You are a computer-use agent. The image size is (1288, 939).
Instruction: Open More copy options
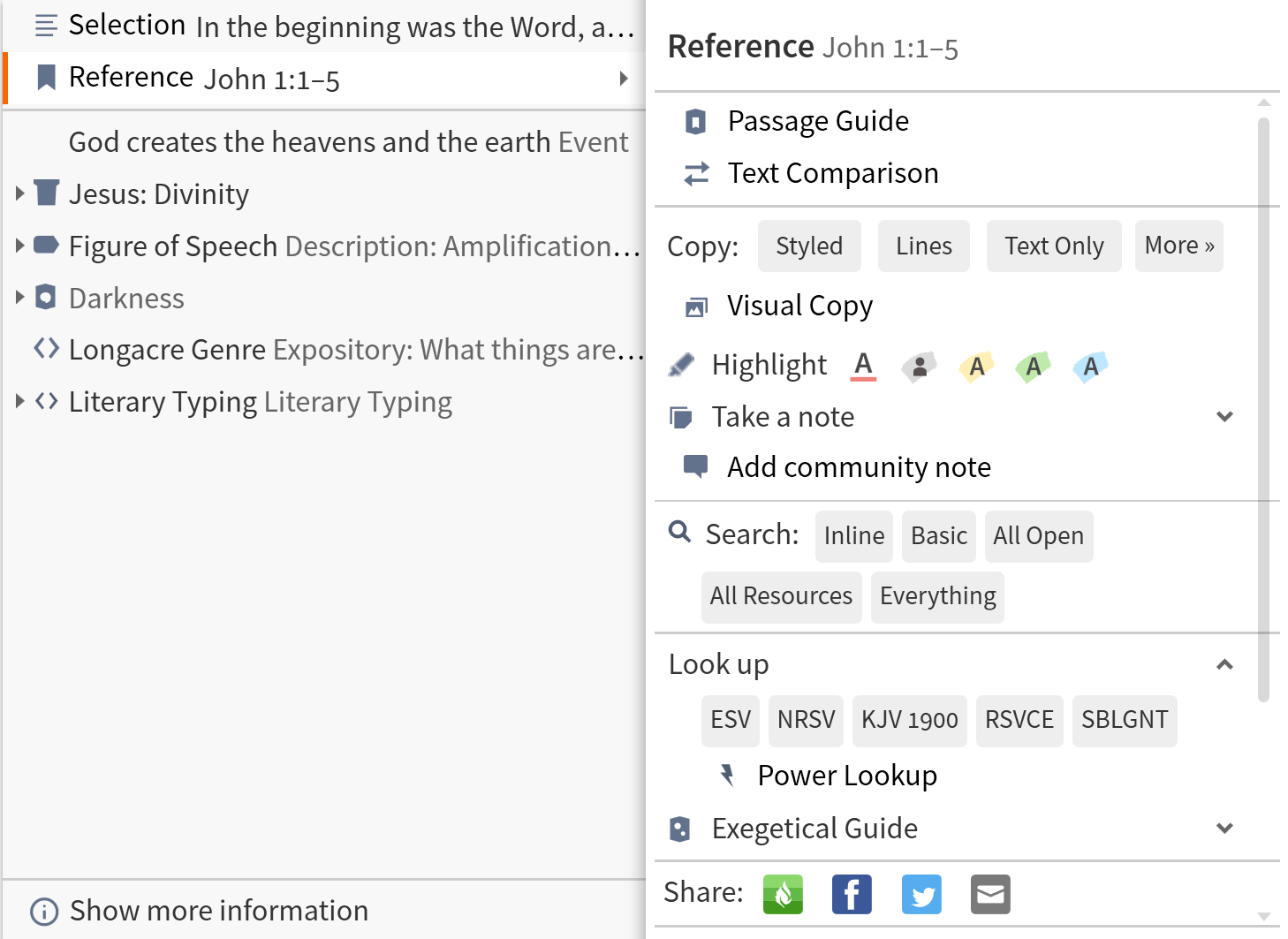1179,246
